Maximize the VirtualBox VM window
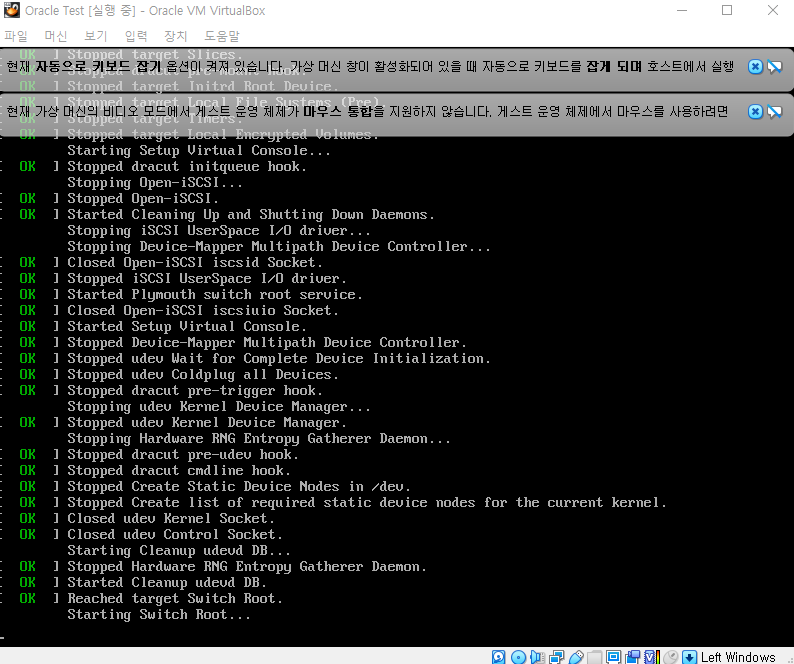794x664 pixels. click(727, 10)
